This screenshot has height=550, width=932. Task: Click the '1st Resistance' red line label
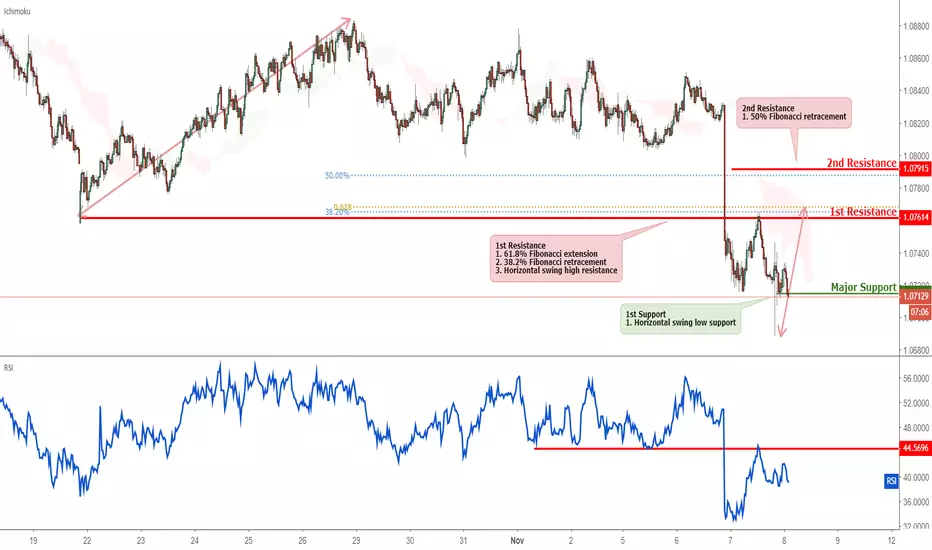863,212
